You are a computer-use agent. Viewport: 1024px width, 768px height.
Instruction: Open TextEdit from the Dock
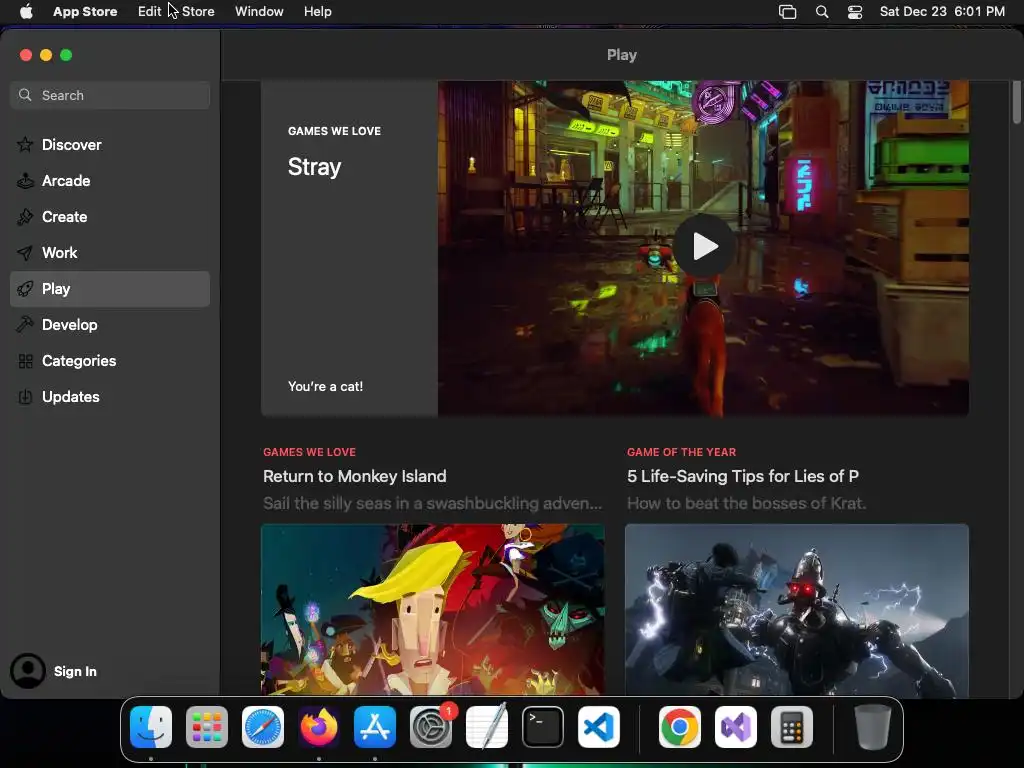point(487,727)
